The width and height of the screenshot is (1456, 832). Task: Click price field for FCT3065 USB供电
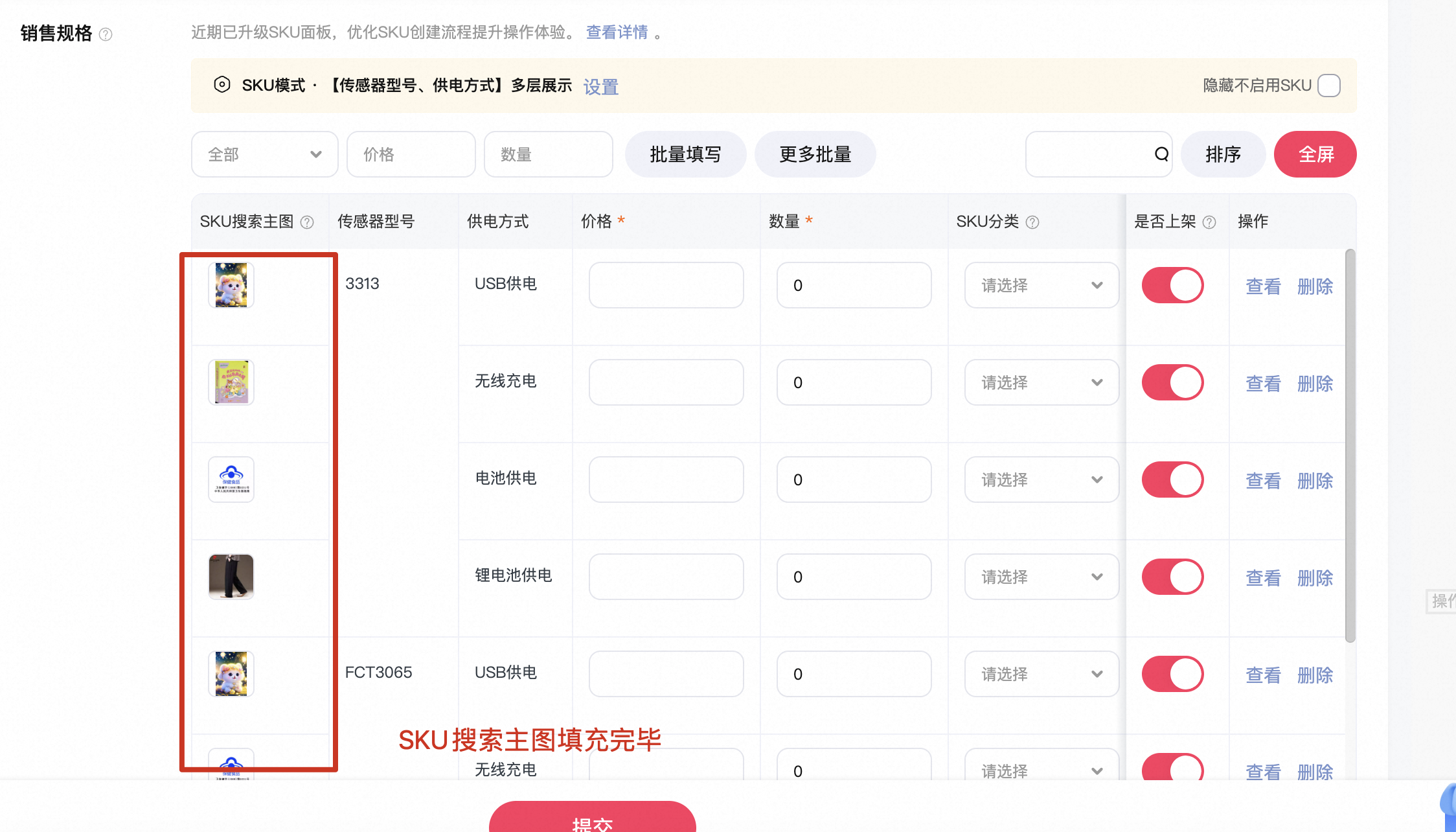click(x=666, y=674)
